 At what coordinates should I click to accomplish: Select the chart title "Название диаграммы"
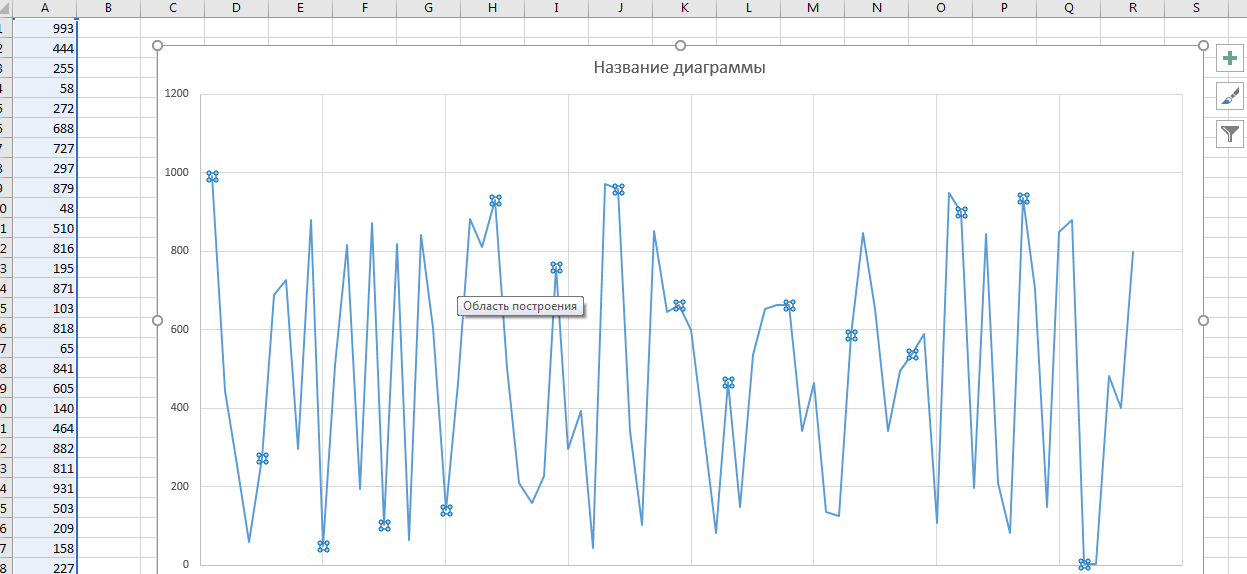(679, 68)
